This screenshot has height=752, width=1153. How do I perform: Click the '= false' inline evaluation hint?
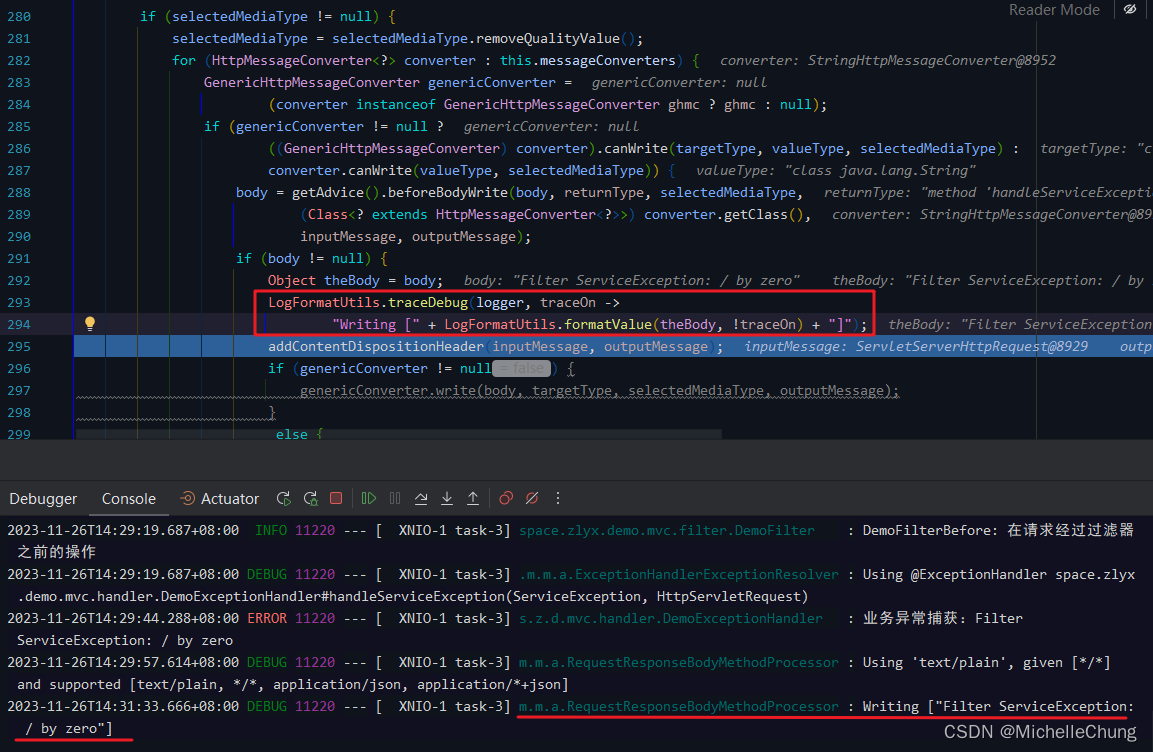521,368
